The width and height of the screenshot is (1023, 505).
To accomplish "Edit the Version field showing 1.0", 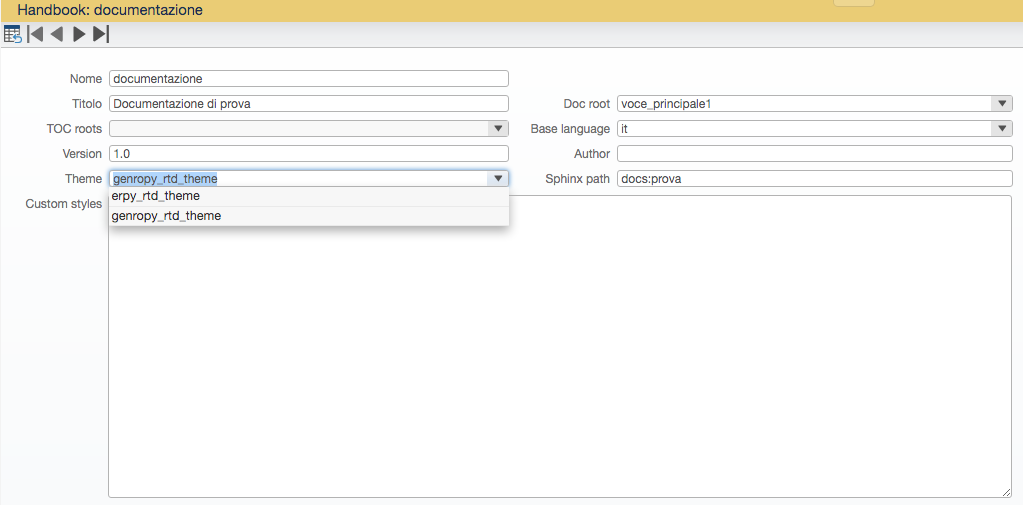I will [309, 153].
